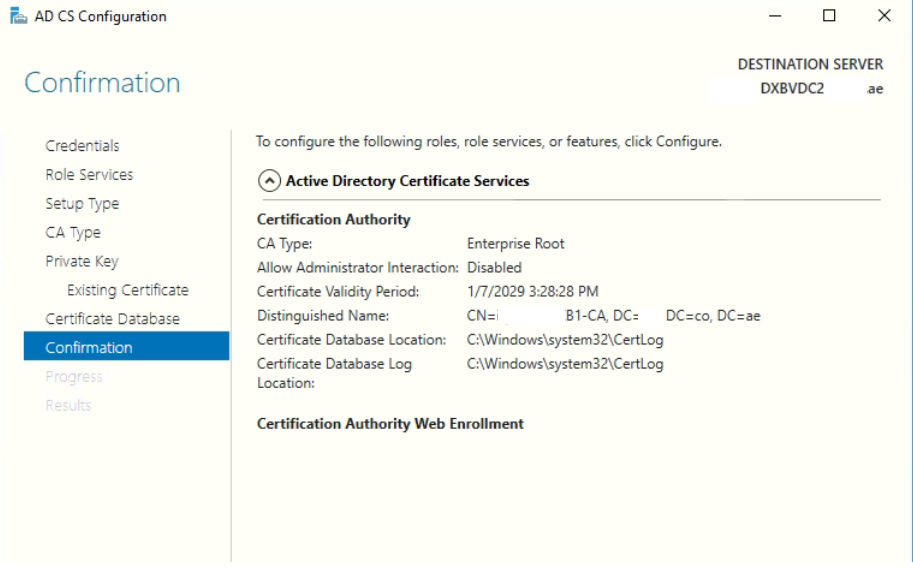913x568 pixels.
Task: Minimize the AD CS Configuration window
Action: tap(774, 16)
